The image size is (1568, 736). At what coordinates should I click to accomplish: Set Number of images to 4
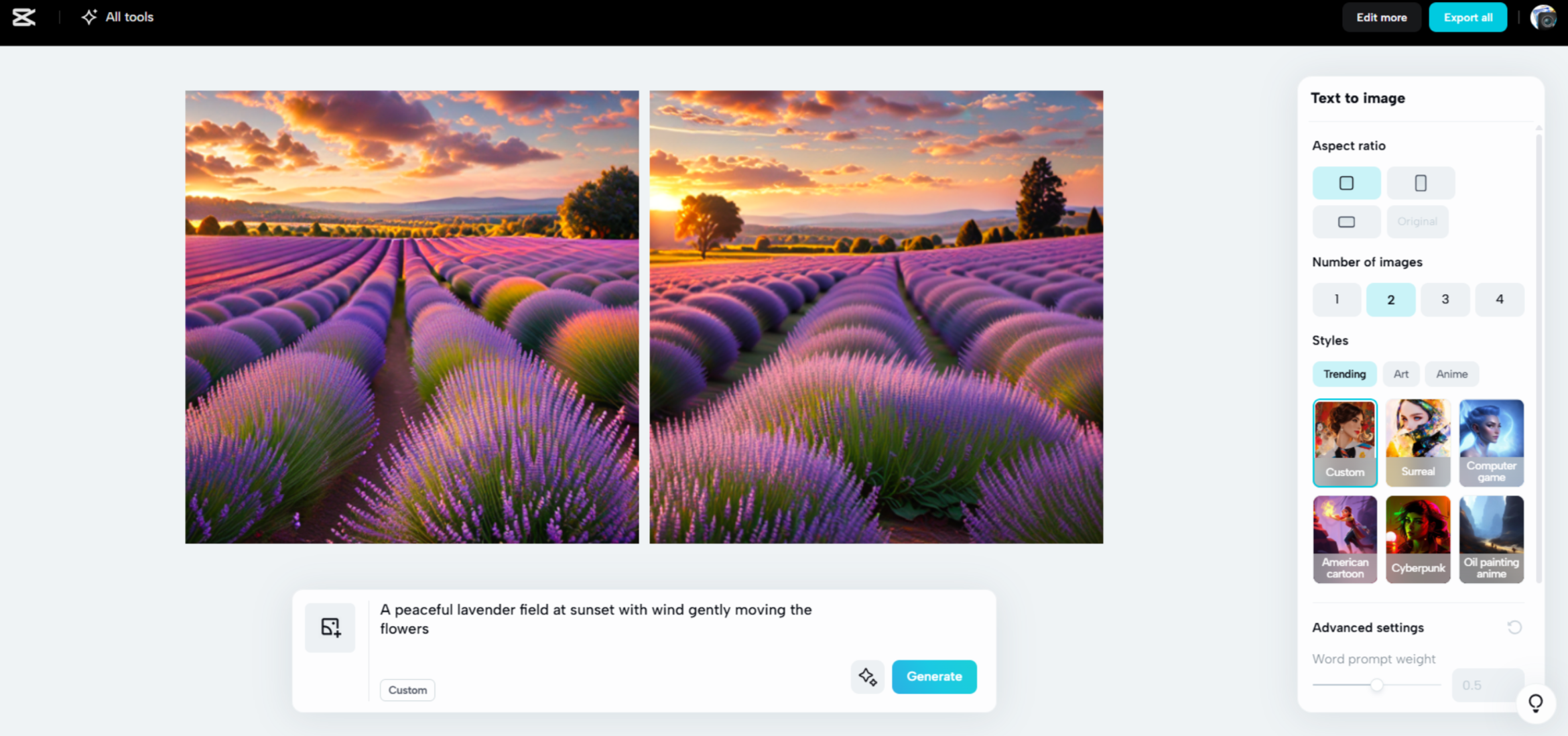point(1500,300)
